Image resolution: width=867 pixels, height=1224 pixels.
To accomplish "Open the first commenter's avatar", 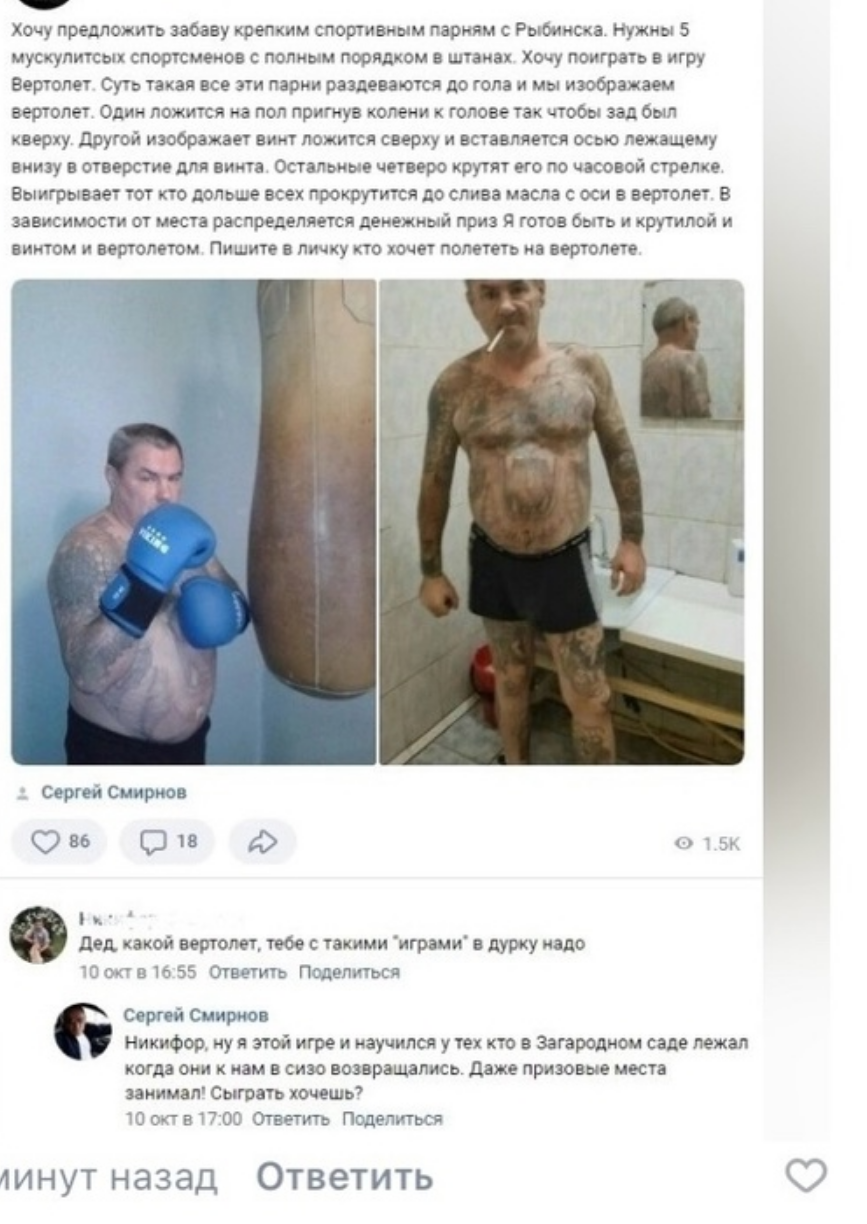I will [x=37, y=935].
